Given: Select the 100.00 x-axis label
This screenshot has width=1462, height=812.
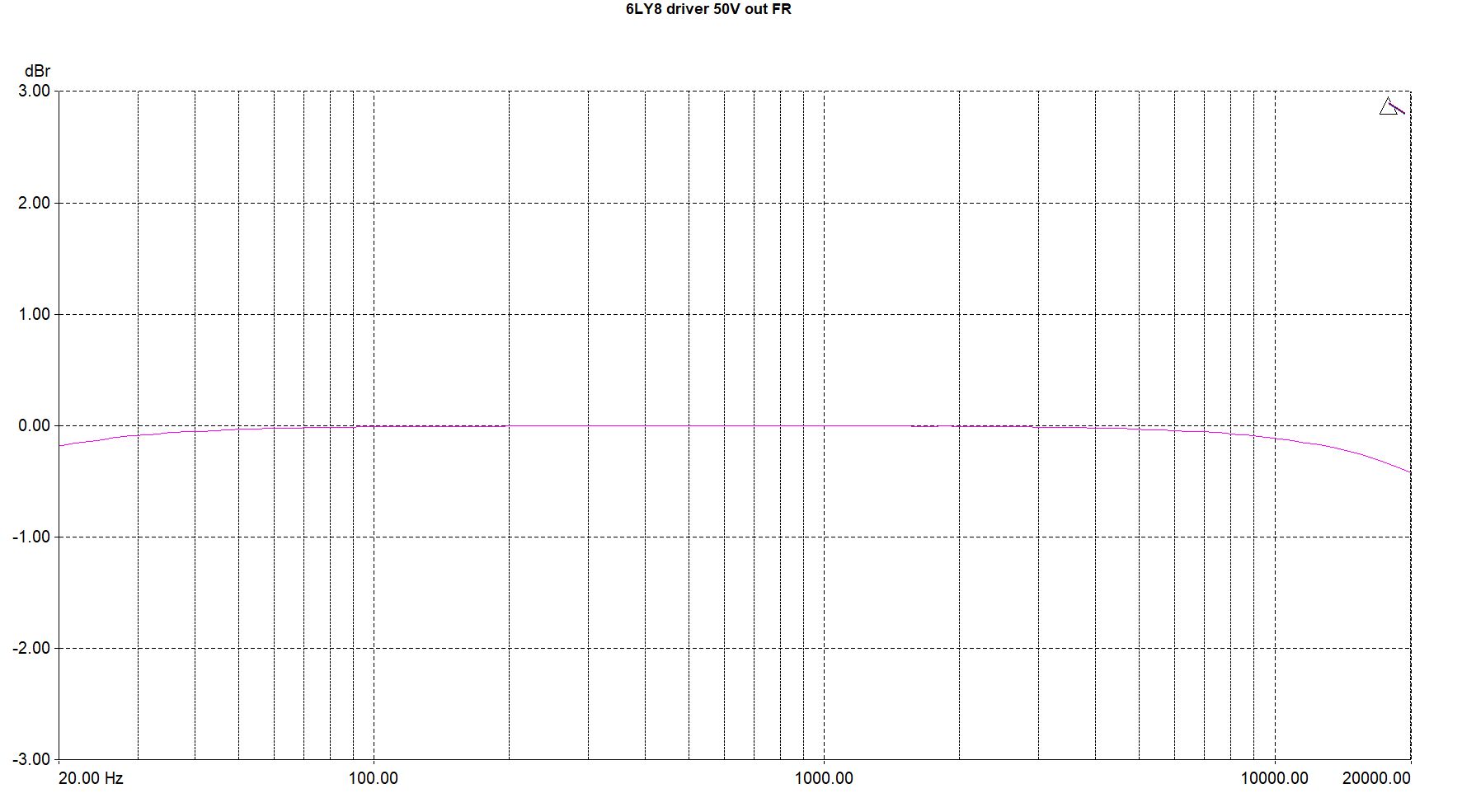Looking at the screenshot, I should click(x=374, y=778).
